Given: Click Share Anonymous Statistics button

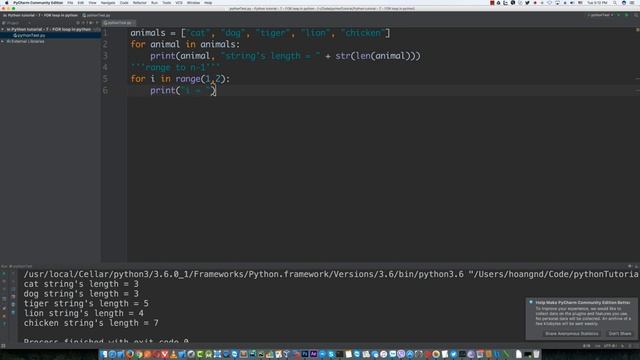Looking at the screenshot, I should coord(572,333).
